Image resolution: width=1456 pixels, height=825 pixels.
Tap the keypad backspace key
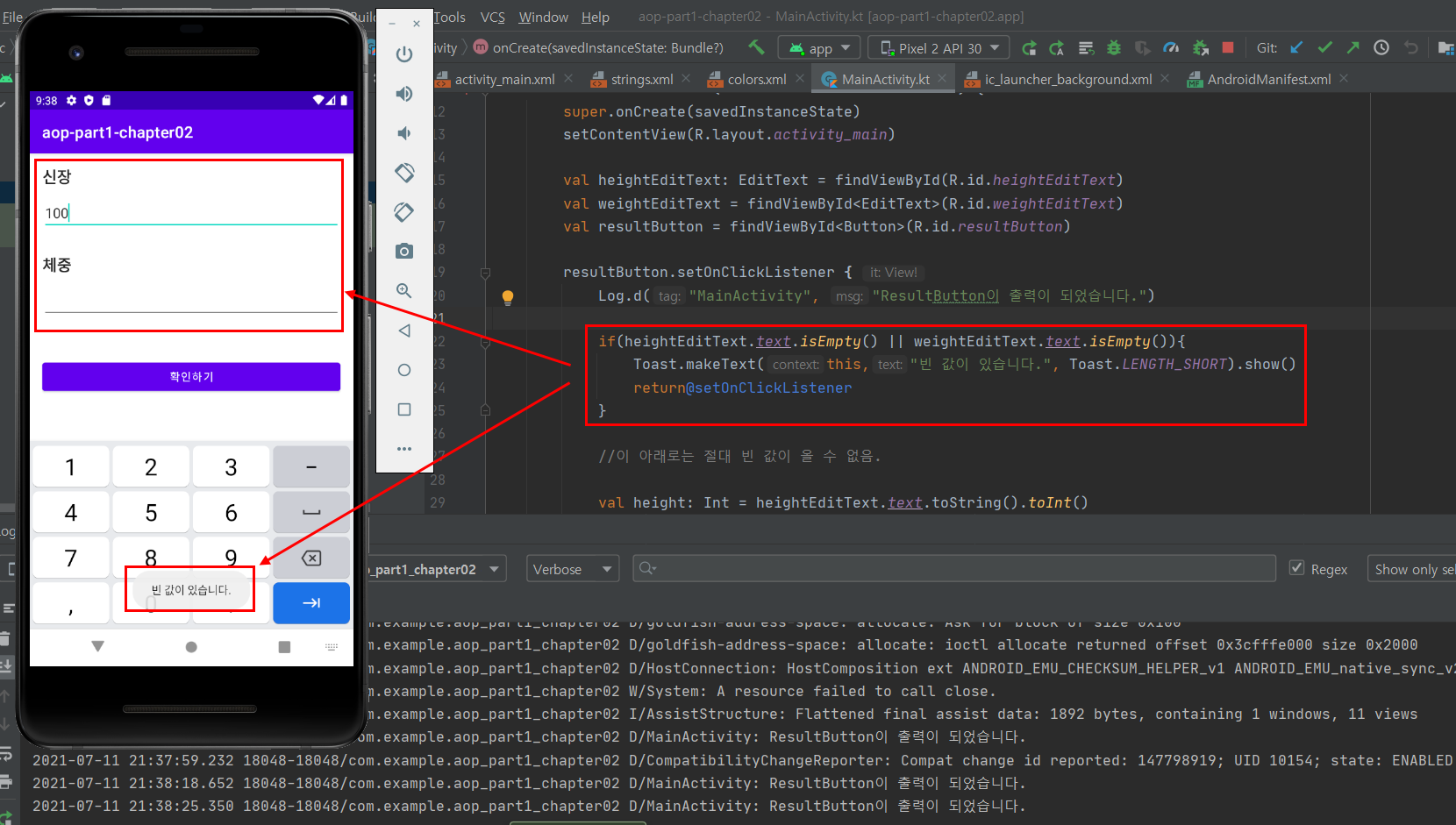pos(311,558)
